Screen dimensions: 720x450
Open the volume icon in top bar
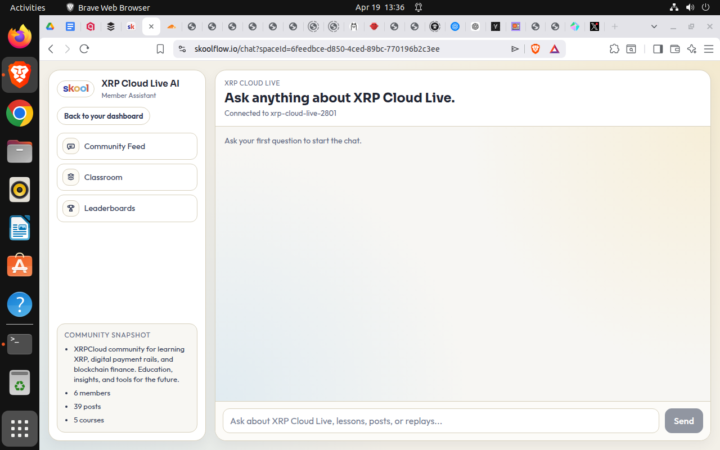pos(690,7)
